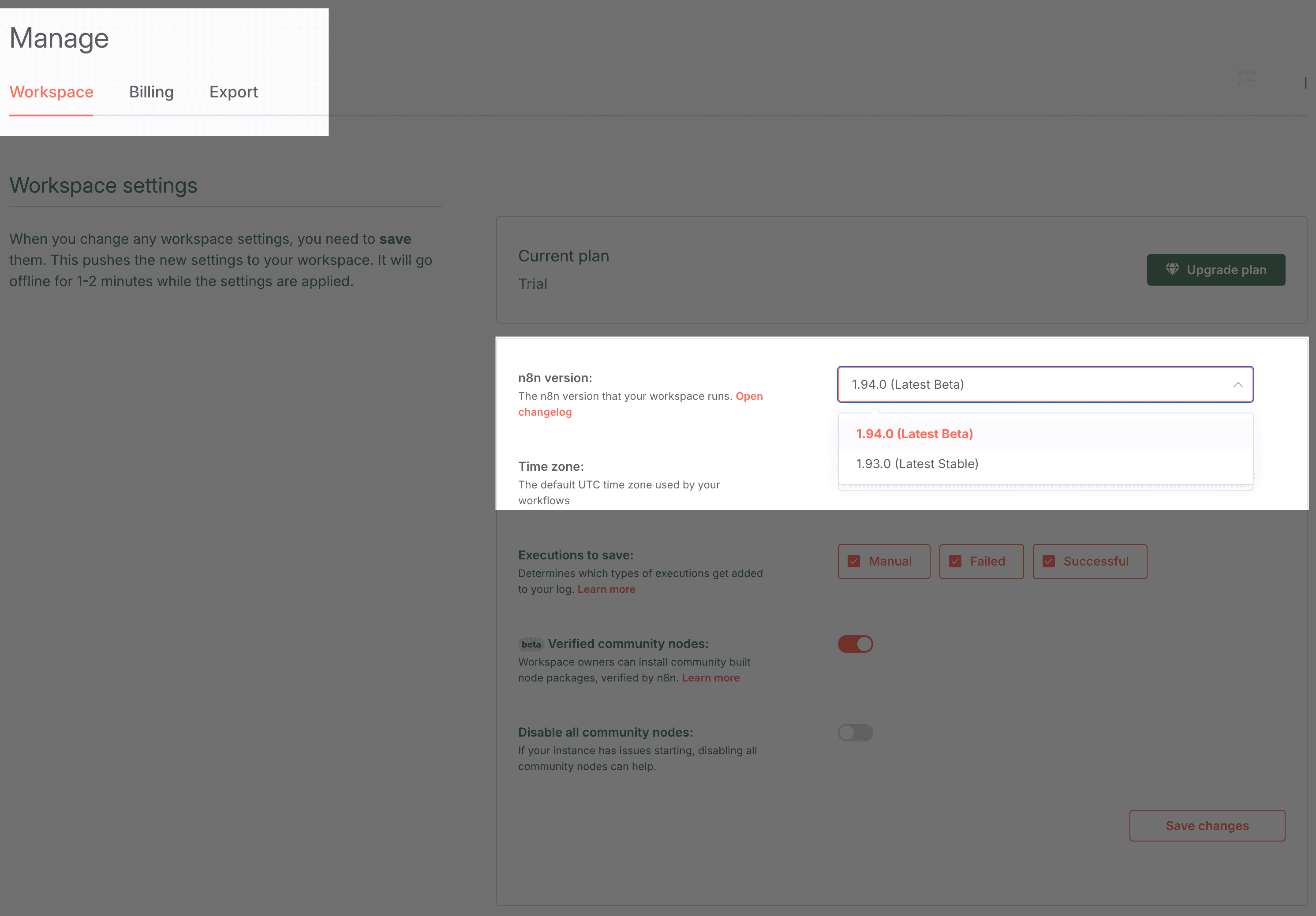Collapse the n8n version dropdown chevron
Image resolution: width=1316 pixels, height=916 pixels.
click(x=1237, y=384)
